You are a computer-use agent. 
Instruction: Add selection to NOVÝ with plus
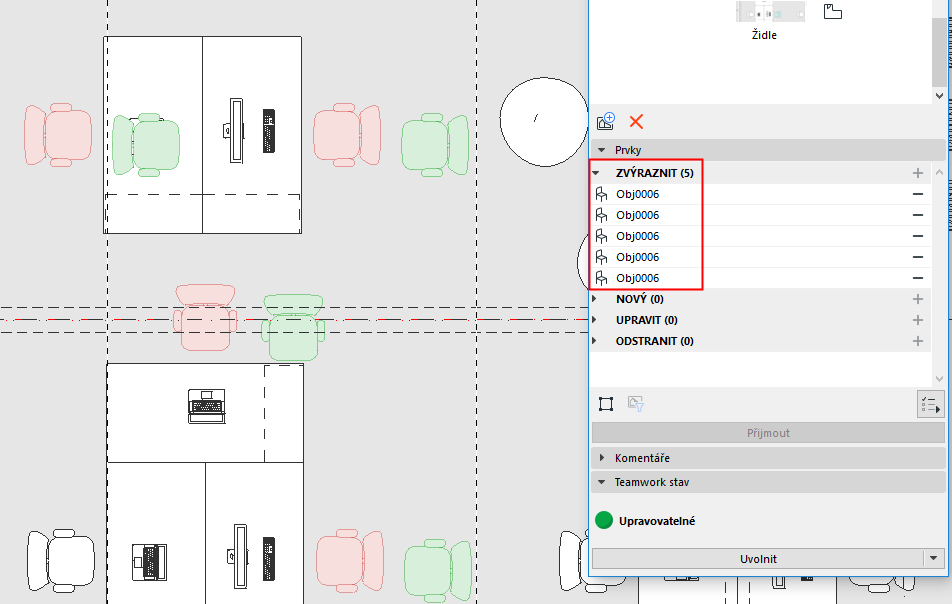click(917, 299)
